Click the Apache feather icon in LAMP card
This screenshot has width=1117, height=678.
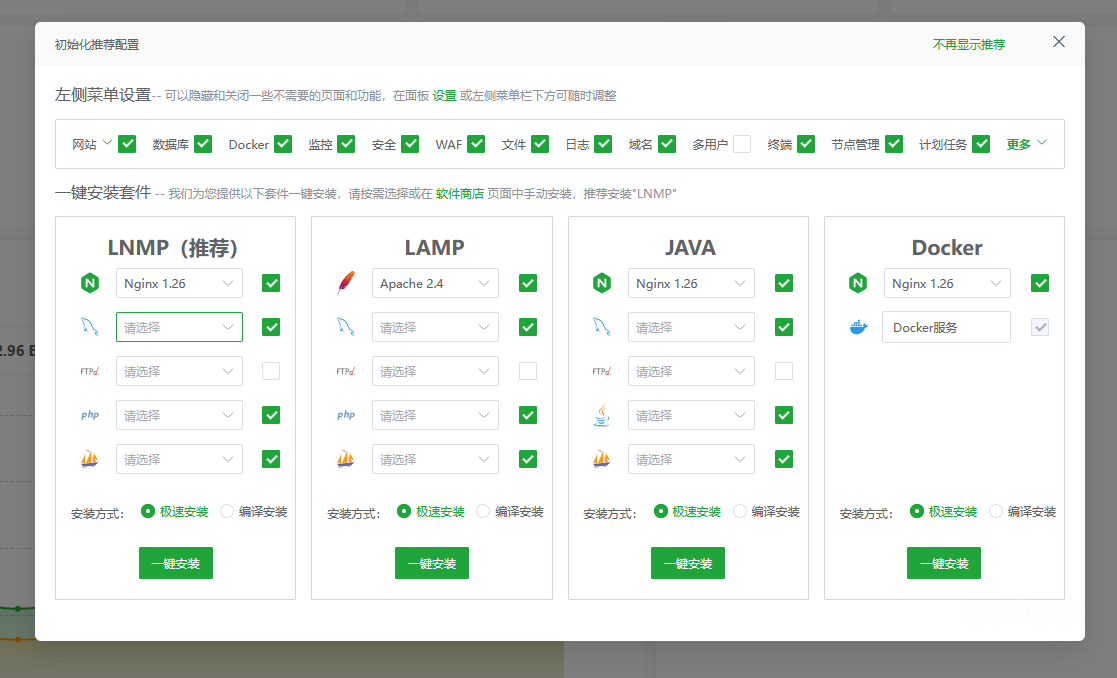coord(346,283)
